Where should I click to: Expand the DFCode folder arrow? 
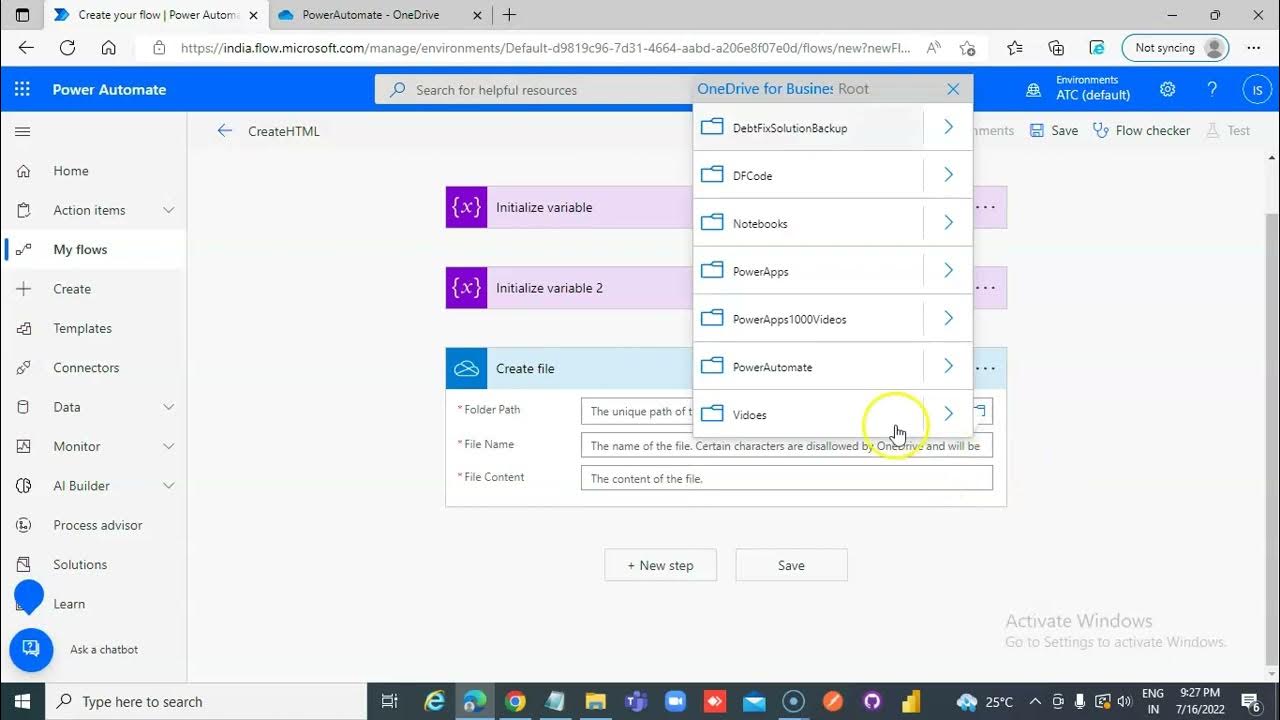[x=948, y=175]
